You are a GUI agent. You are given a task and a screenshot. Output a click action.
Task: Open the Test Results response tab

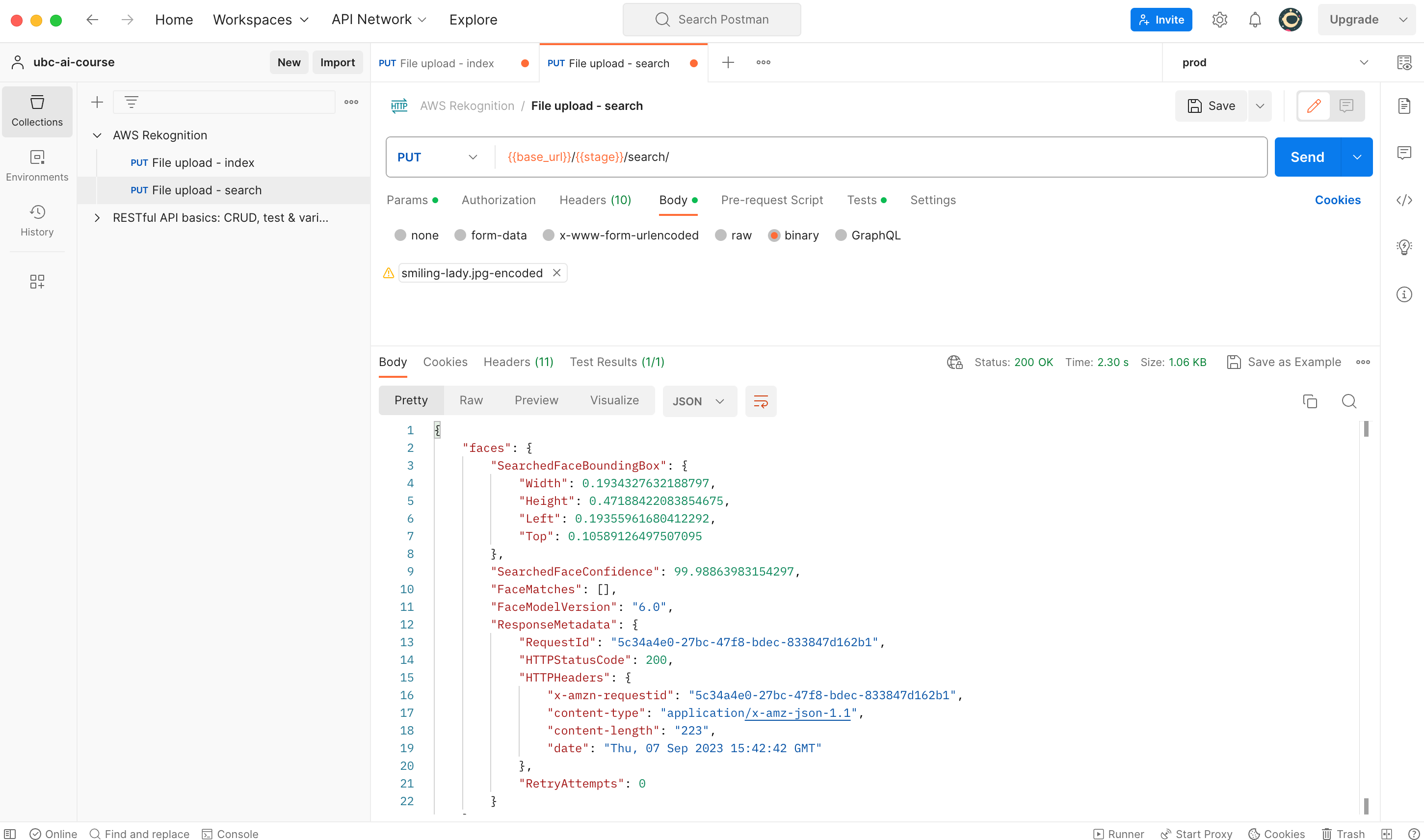coord(616,362)
